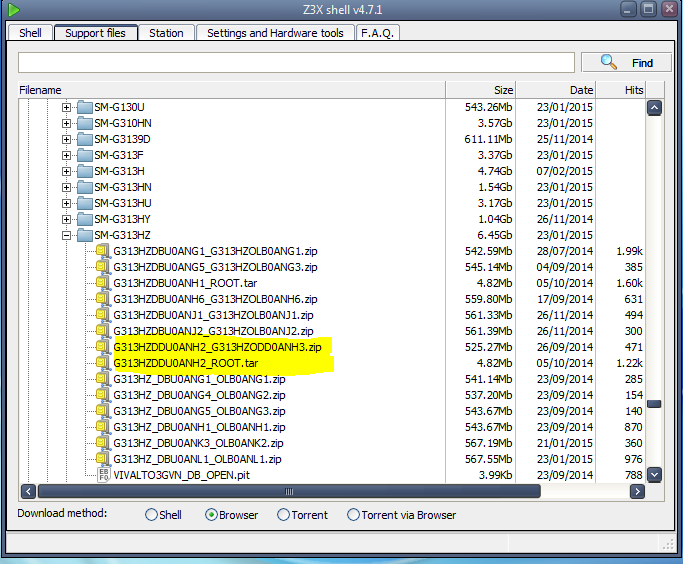Sort by the Filename column header
Viewport: 683px width, 564px height.
(x=231, y=90)
